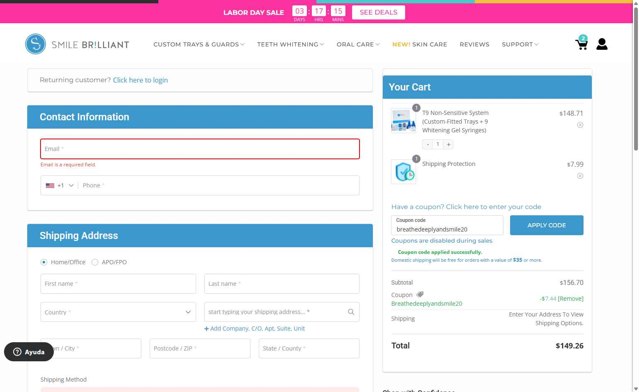Focus the Town / City field
The width and height of the screenshot is (639, 392).
(91, 348)
